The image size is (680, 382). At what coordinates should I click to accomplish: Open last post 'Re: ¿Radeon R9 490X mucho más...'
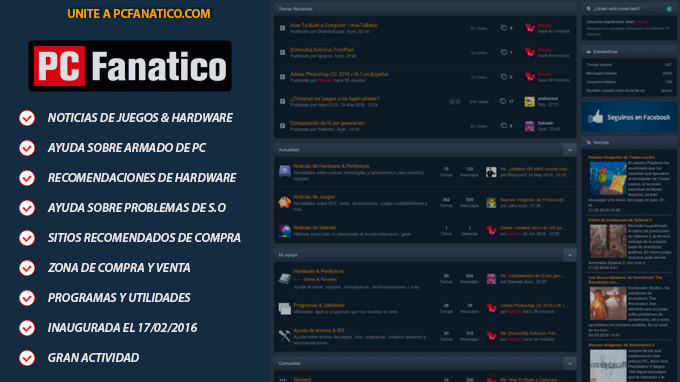(535, 169)
